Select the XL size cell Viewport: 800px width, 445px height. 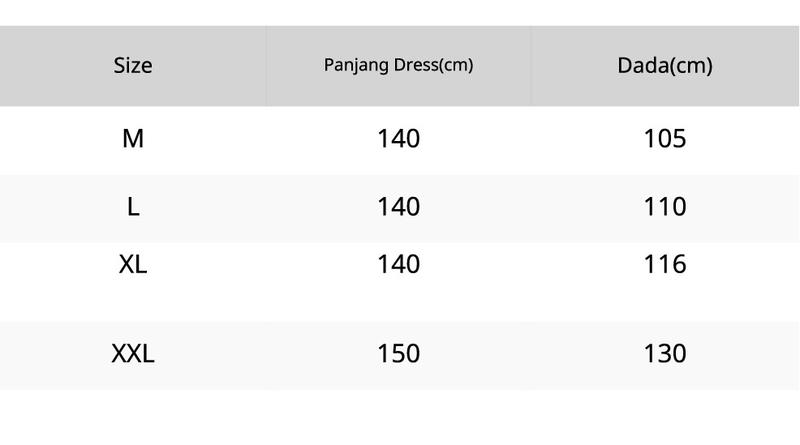133,264
